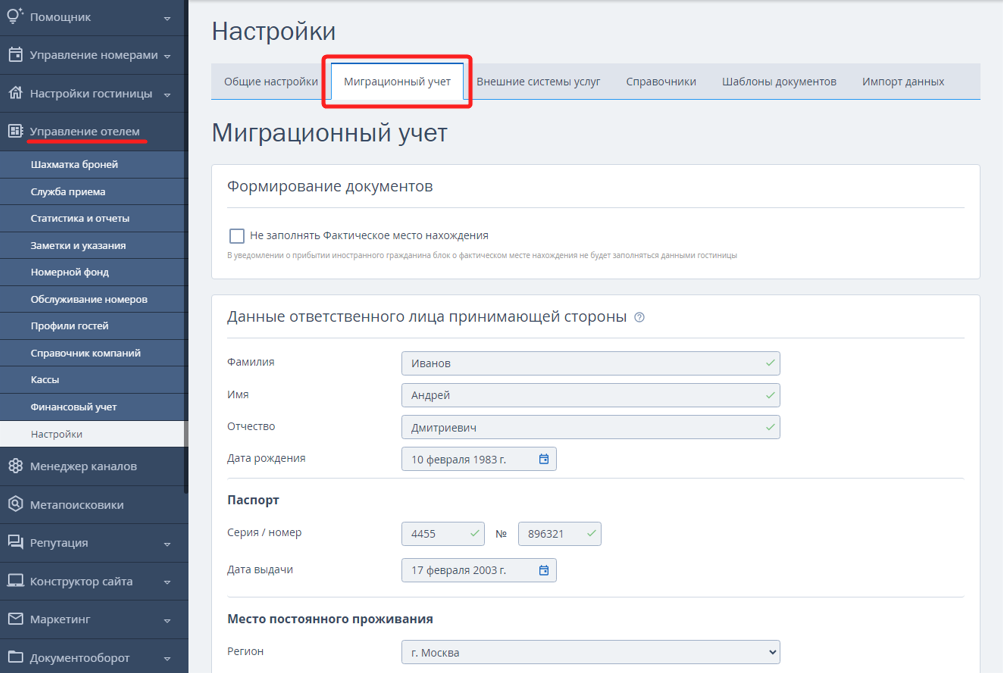Click the lightbulb icon beside Помощник
This screenshot has height=673, width=1003.
click(15, 17)
